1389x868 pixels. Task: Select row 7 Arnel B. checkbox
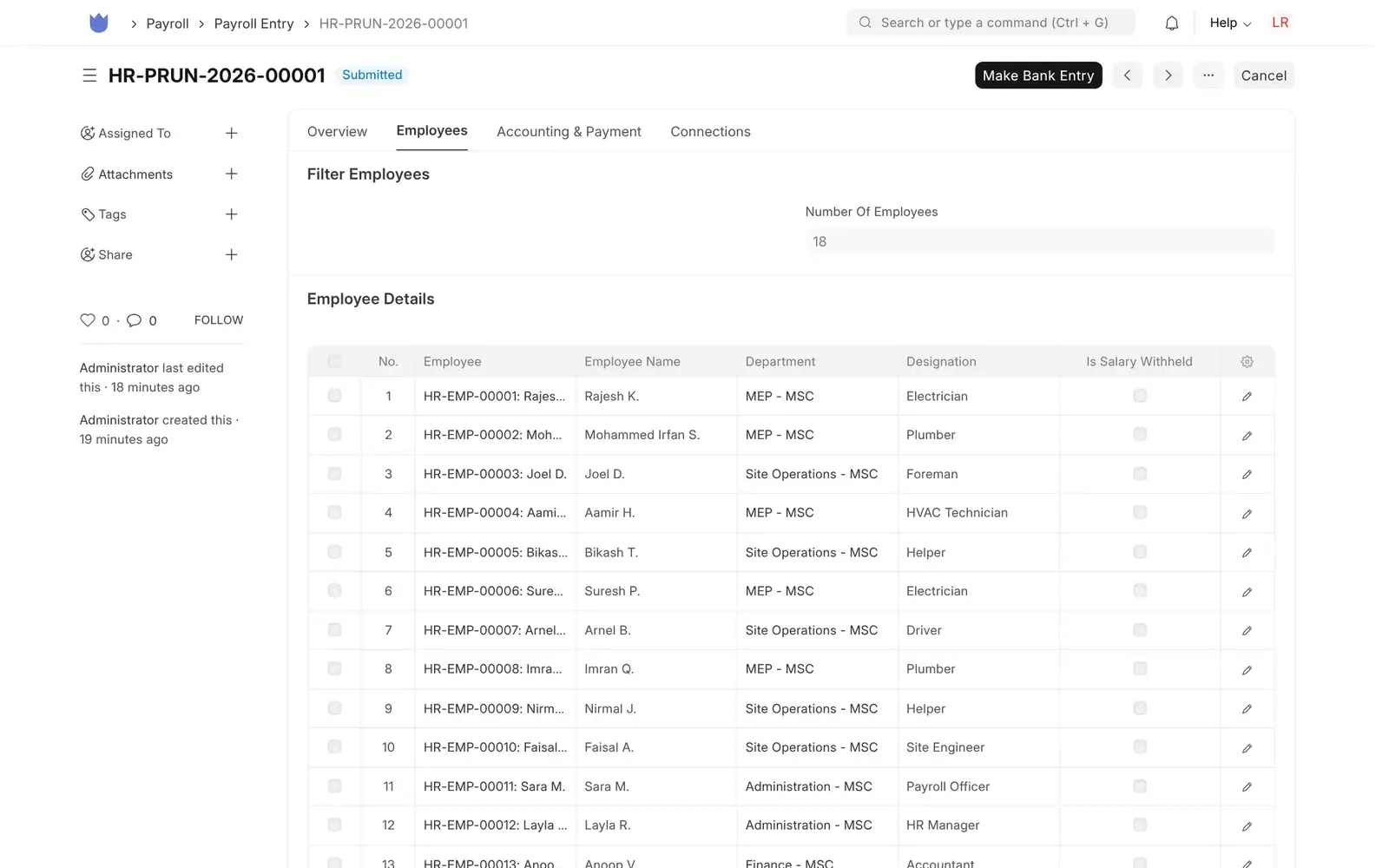334,630
